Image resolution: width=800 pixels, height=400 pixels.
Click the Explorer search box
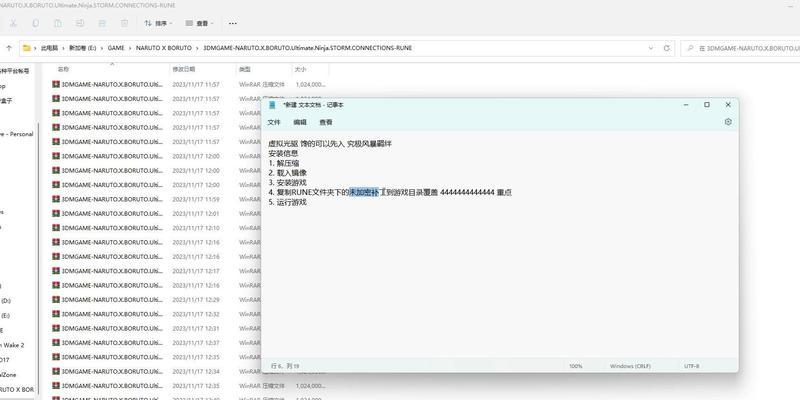pyautogui.click(x=740, y=48)
